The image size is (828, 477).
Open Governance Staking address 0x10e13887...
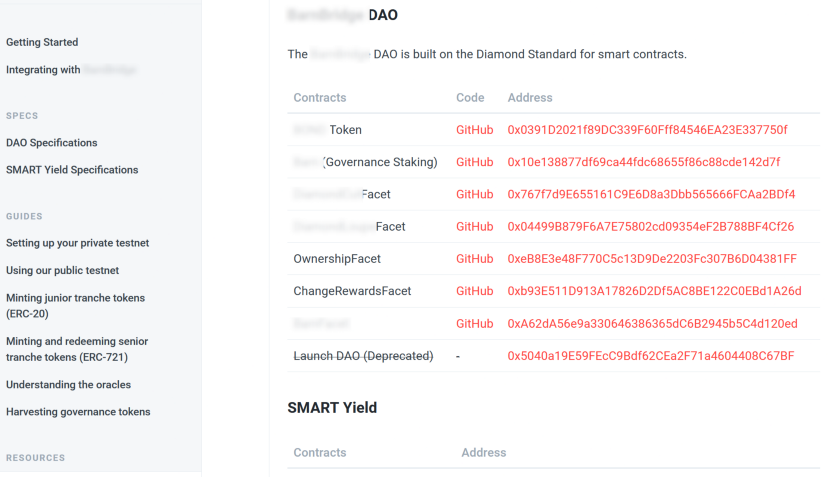644,162
